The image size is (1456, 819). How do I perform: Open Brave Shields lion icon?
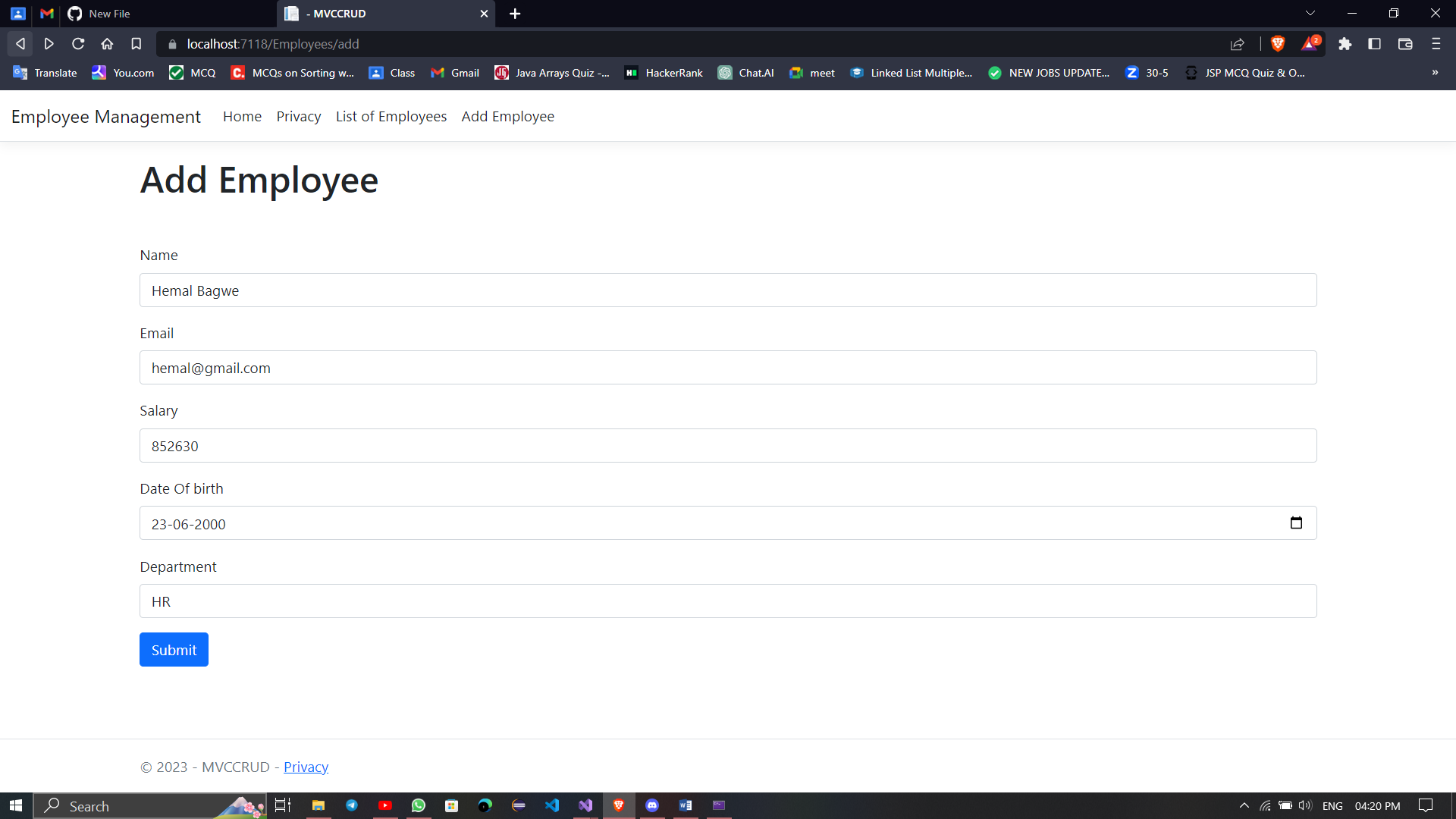click(1278, 44)
